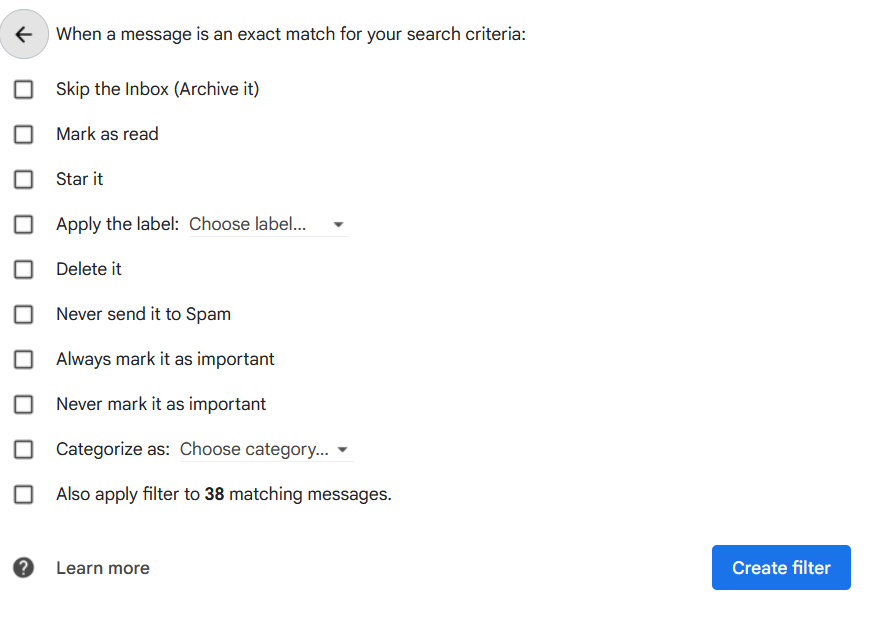Go back with the left arrow icon
This screenshot has height=618, width=876.
click(x=24, y=34)
